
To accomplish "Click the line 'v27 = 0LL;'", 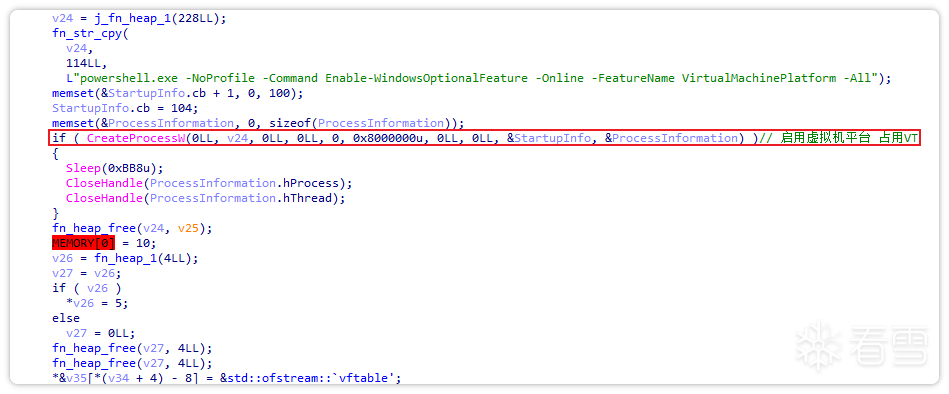I will pos(100,333).
